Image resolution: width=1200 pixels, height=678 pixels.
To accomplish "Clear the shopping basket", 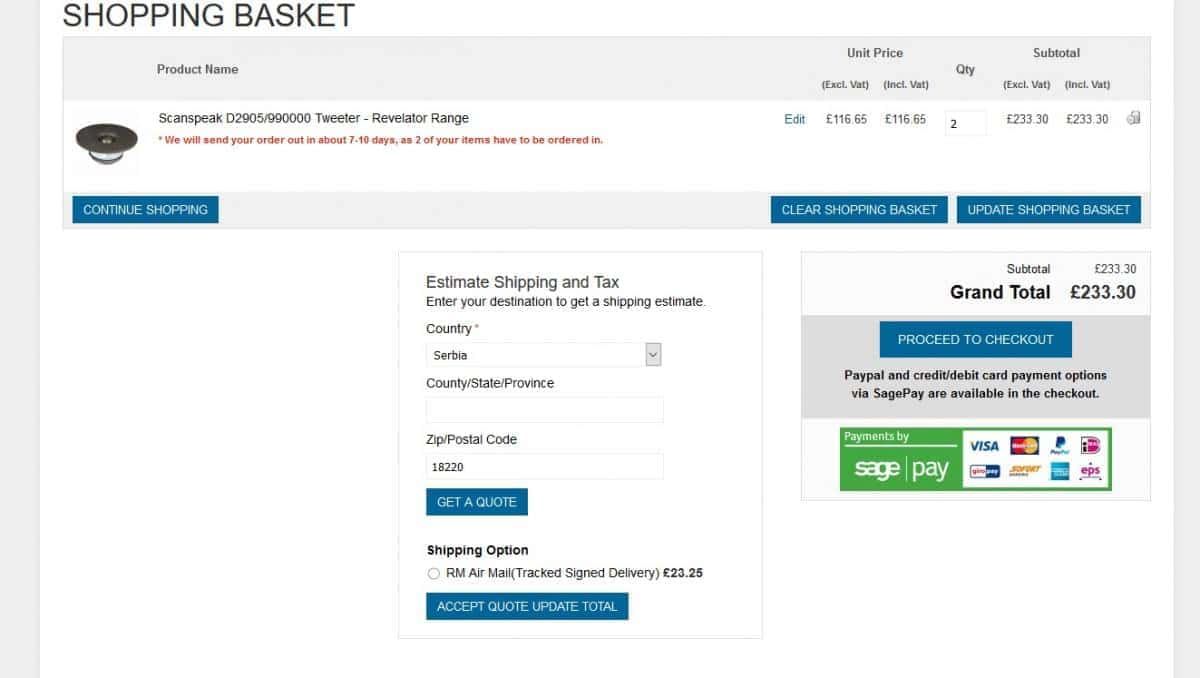I will (859, 210).
